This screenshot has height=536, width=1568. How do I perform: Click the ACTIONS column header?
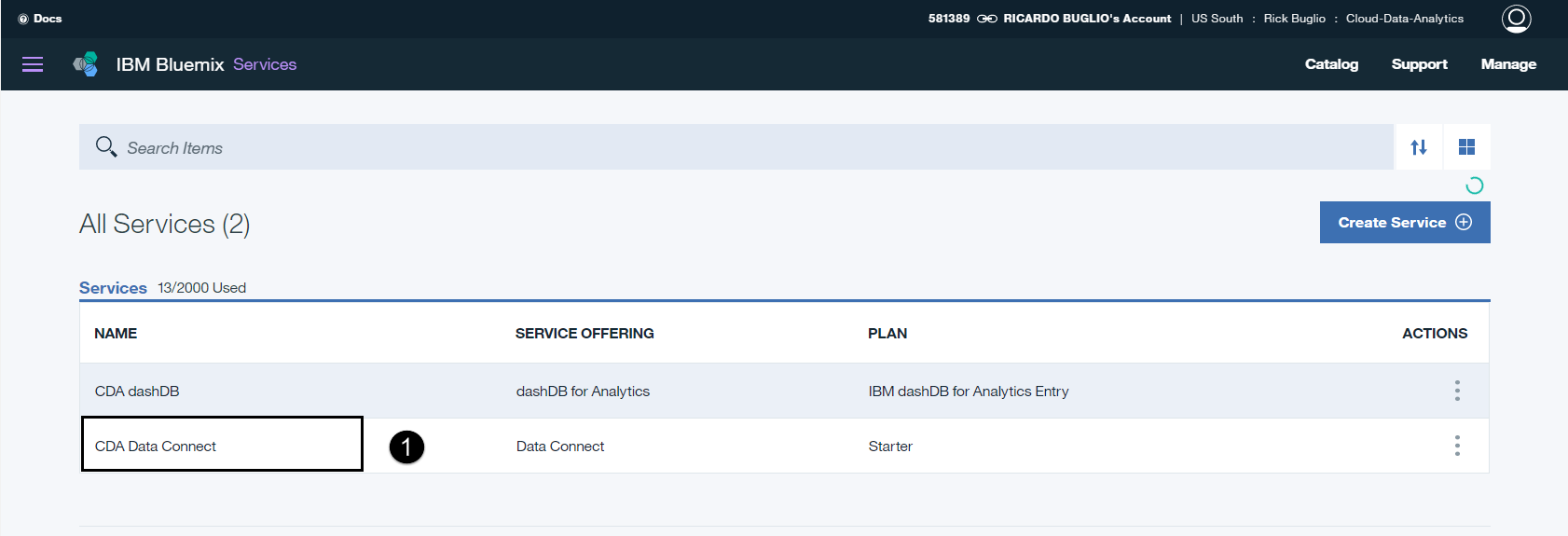click(1435, 334)
